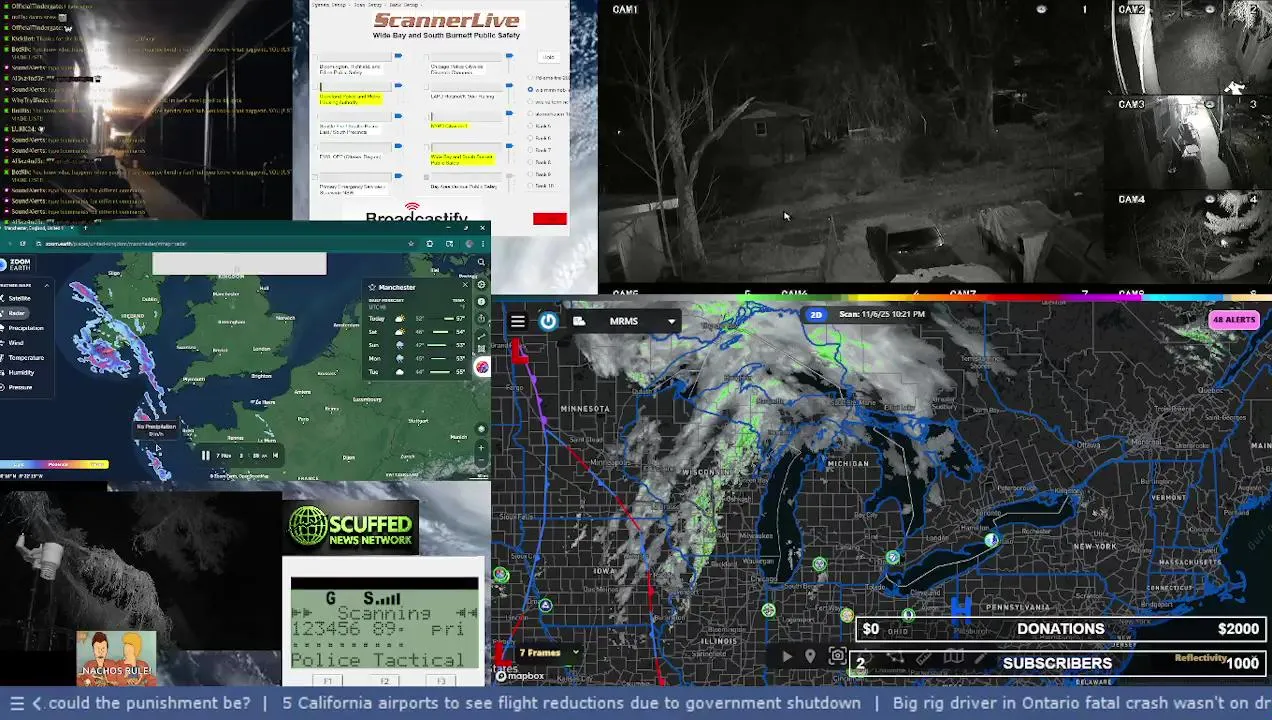Click the location pin icon on radar toolbar
Screen dimensions: 1272x720
[x=810, y=657]
